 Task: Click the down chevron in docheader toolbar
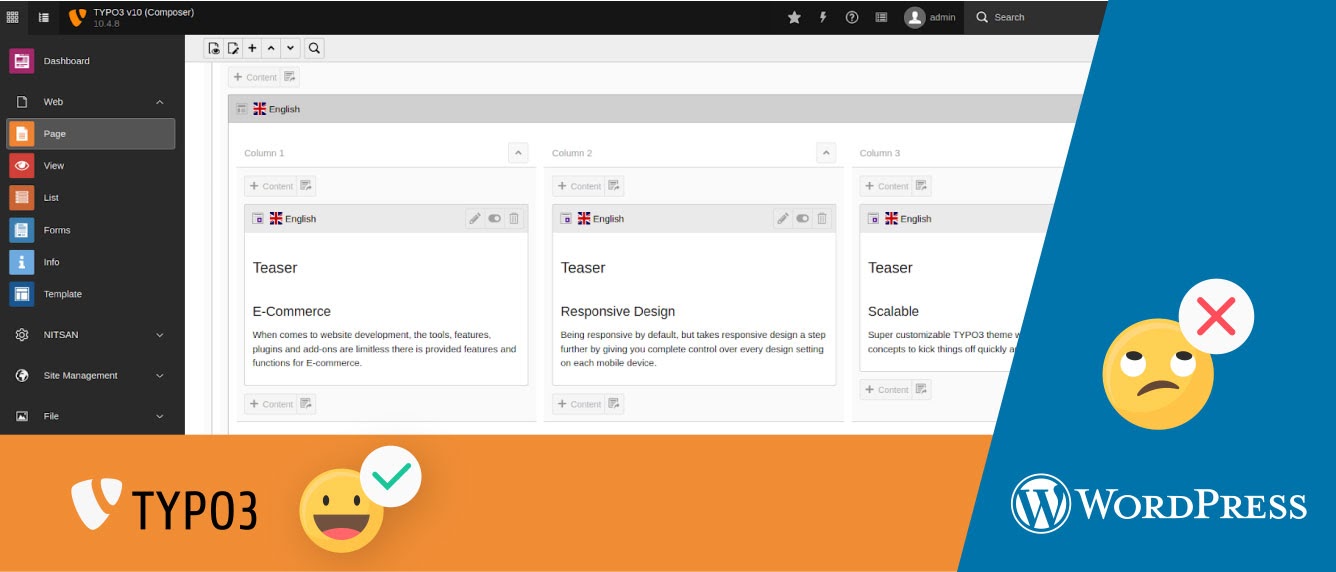pyautogui.click(x=290, y=48)
